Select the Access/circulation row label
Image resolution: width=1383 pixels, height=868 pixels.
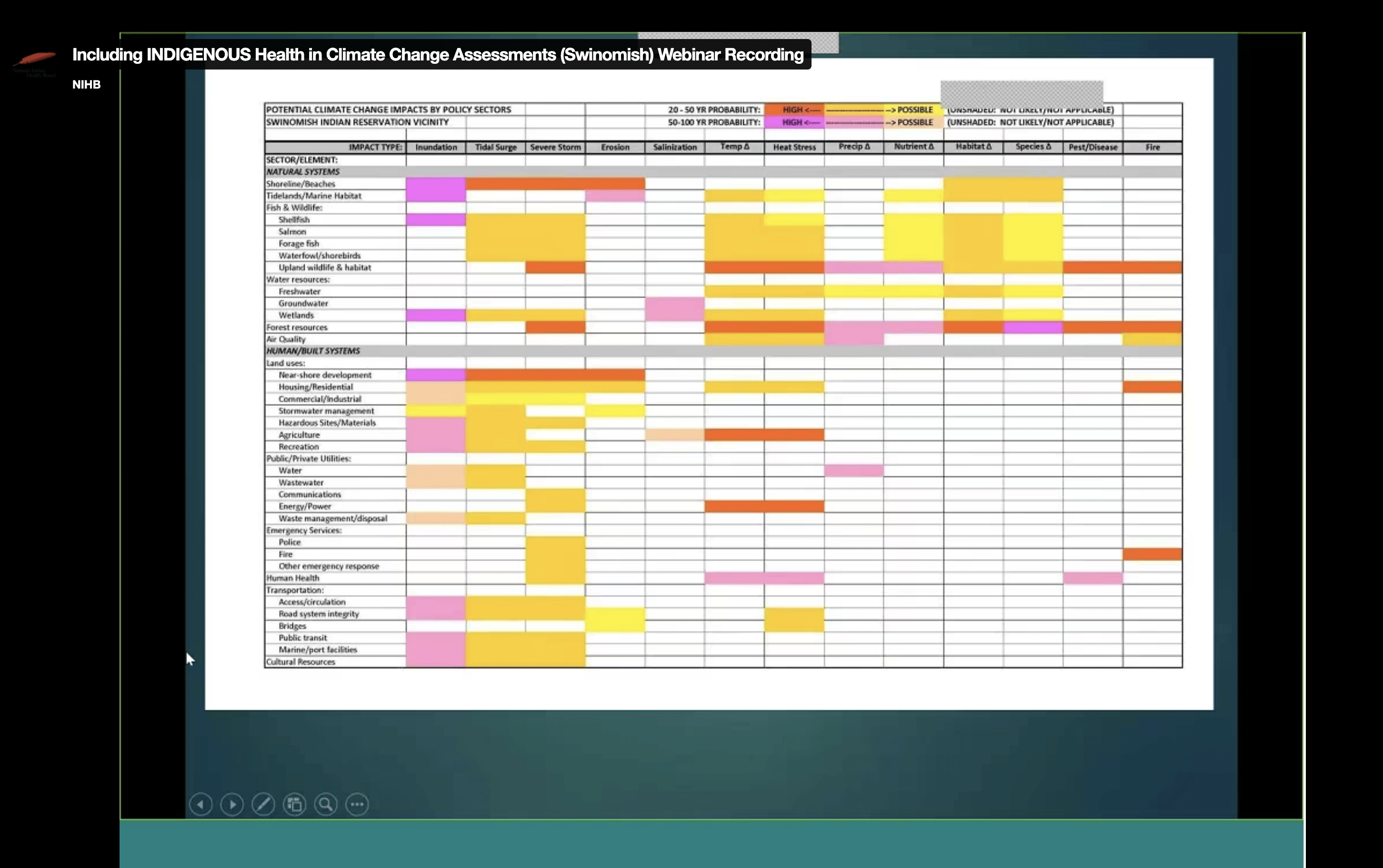pyautogui.click(x=312, y=602)
